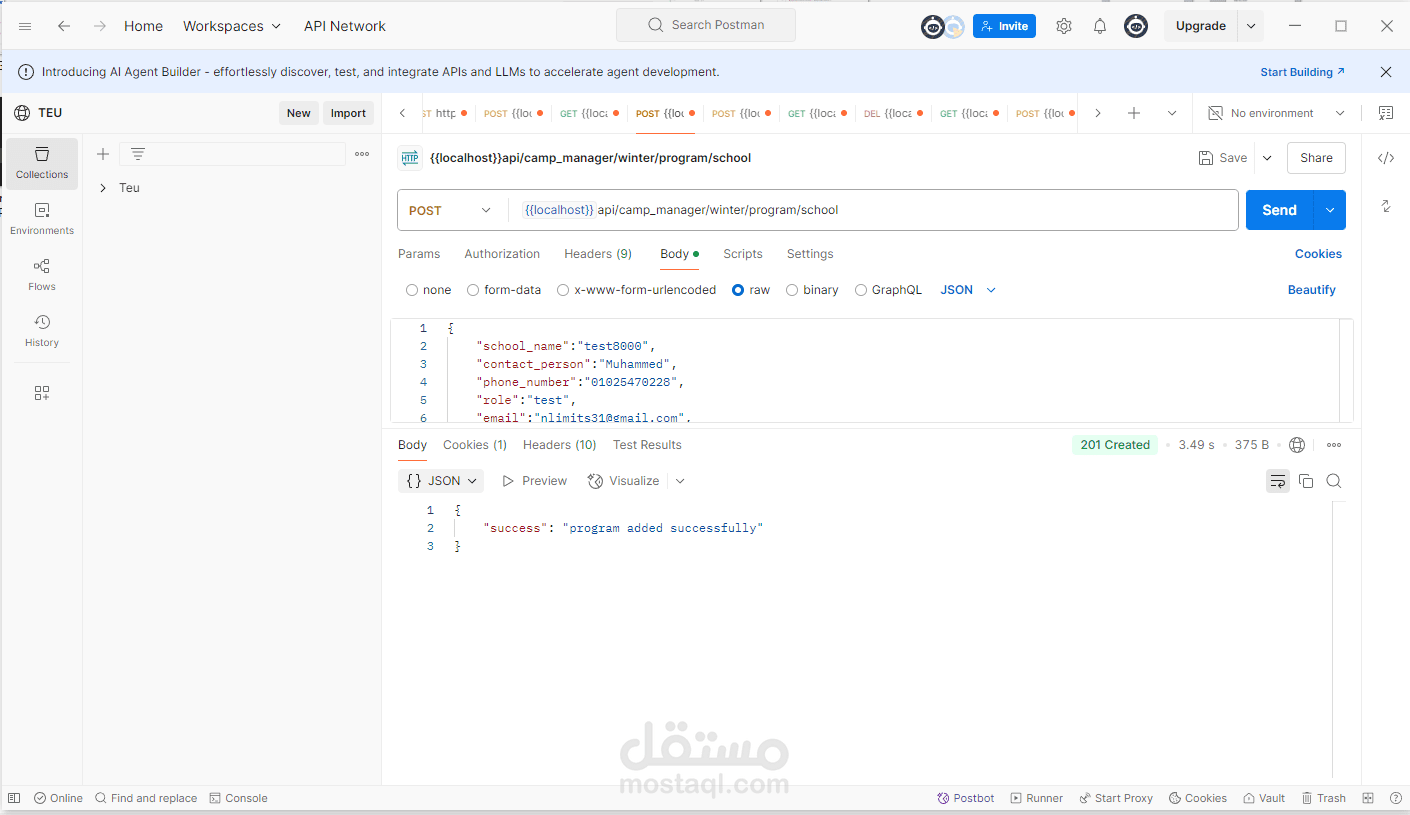Go forward with the right arrow
1410x815 pixels.
100,26
